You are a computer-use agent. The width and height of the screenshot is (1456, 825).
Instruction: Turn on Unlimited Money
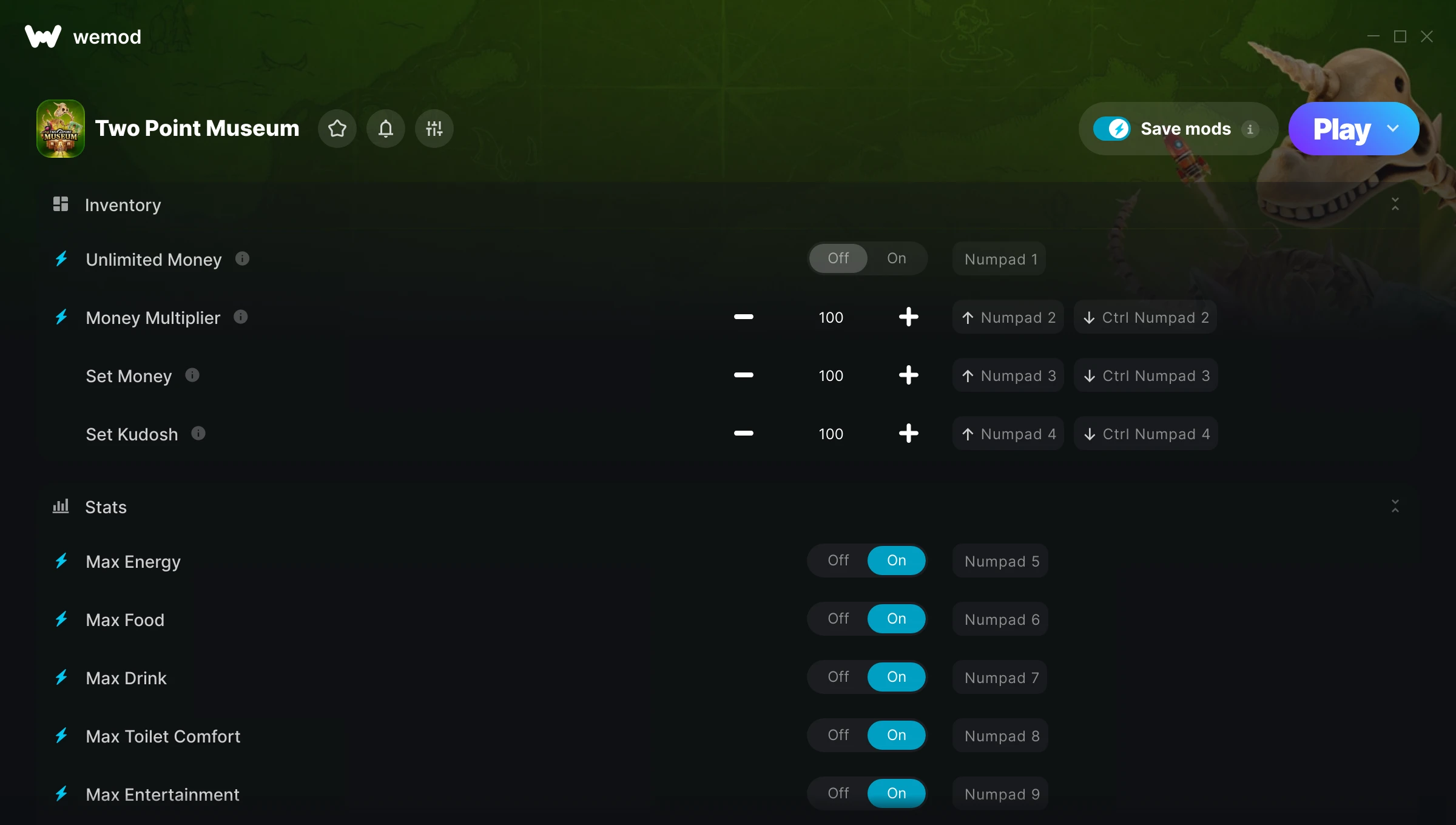coord(896,258)
